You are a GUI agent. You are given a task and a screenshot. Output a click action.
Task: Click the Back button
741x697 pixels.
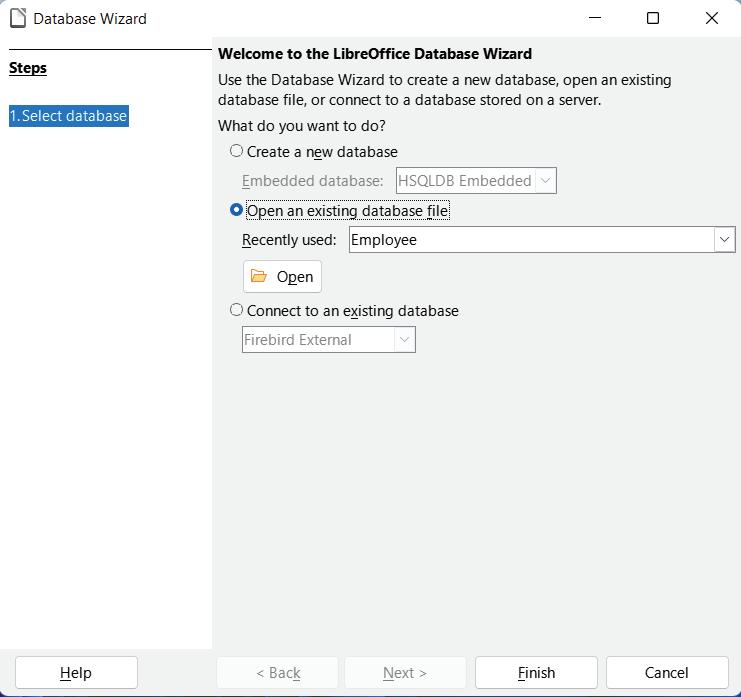278,673
